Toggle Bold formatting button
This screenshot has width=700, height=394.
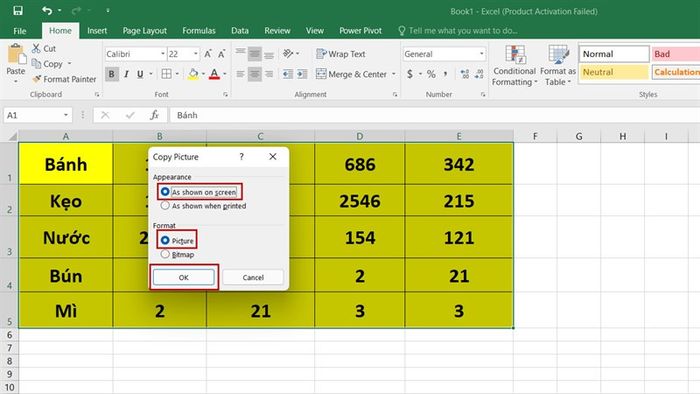coord(112,74)
